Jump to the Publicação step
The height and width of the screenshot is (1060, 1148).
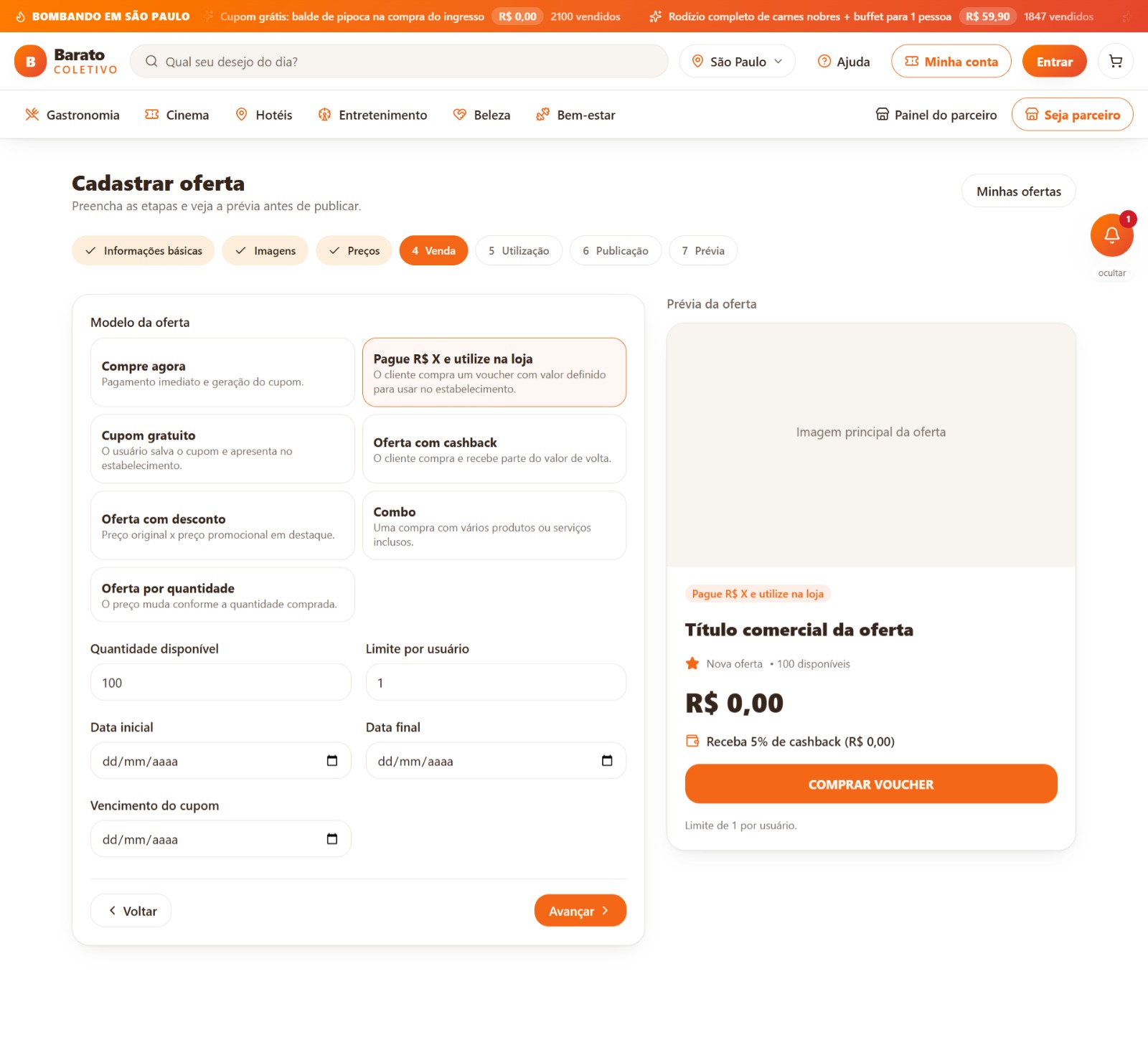pos(616,250)
